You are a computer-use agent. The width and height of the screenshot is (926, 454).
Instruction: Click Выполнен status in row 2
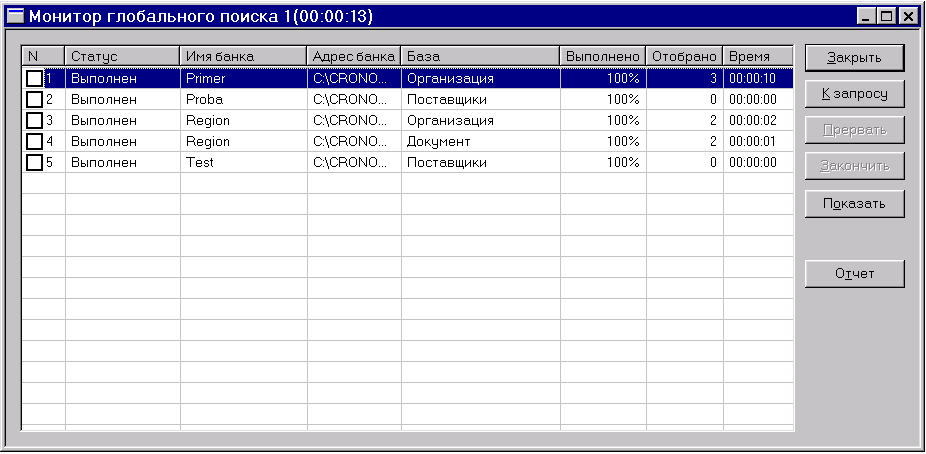click(x=122, y=99)
